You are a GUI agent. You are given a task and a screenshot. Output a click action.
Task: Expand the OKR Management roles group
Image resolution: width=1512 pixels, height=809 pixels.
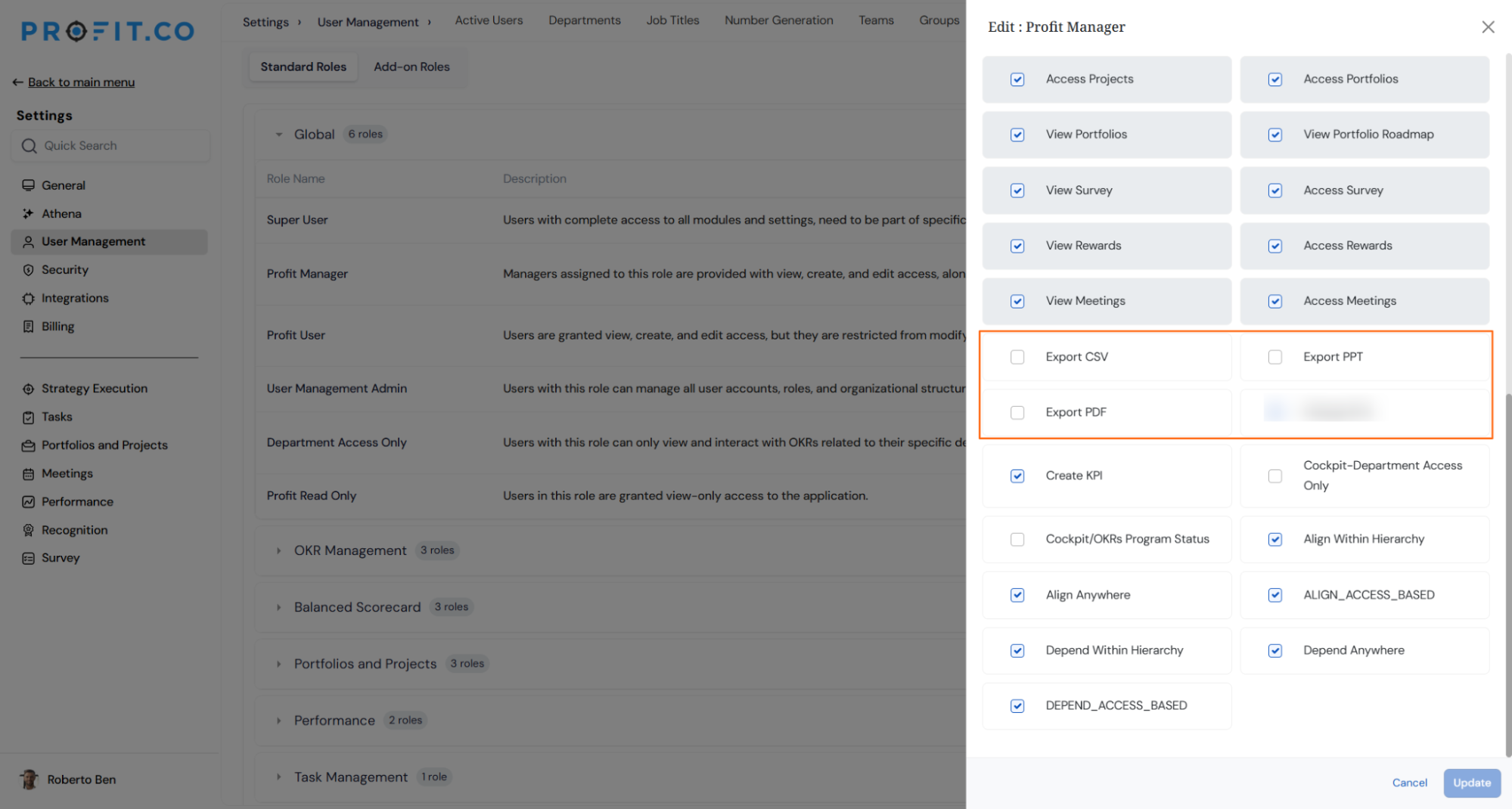[278, 550]
